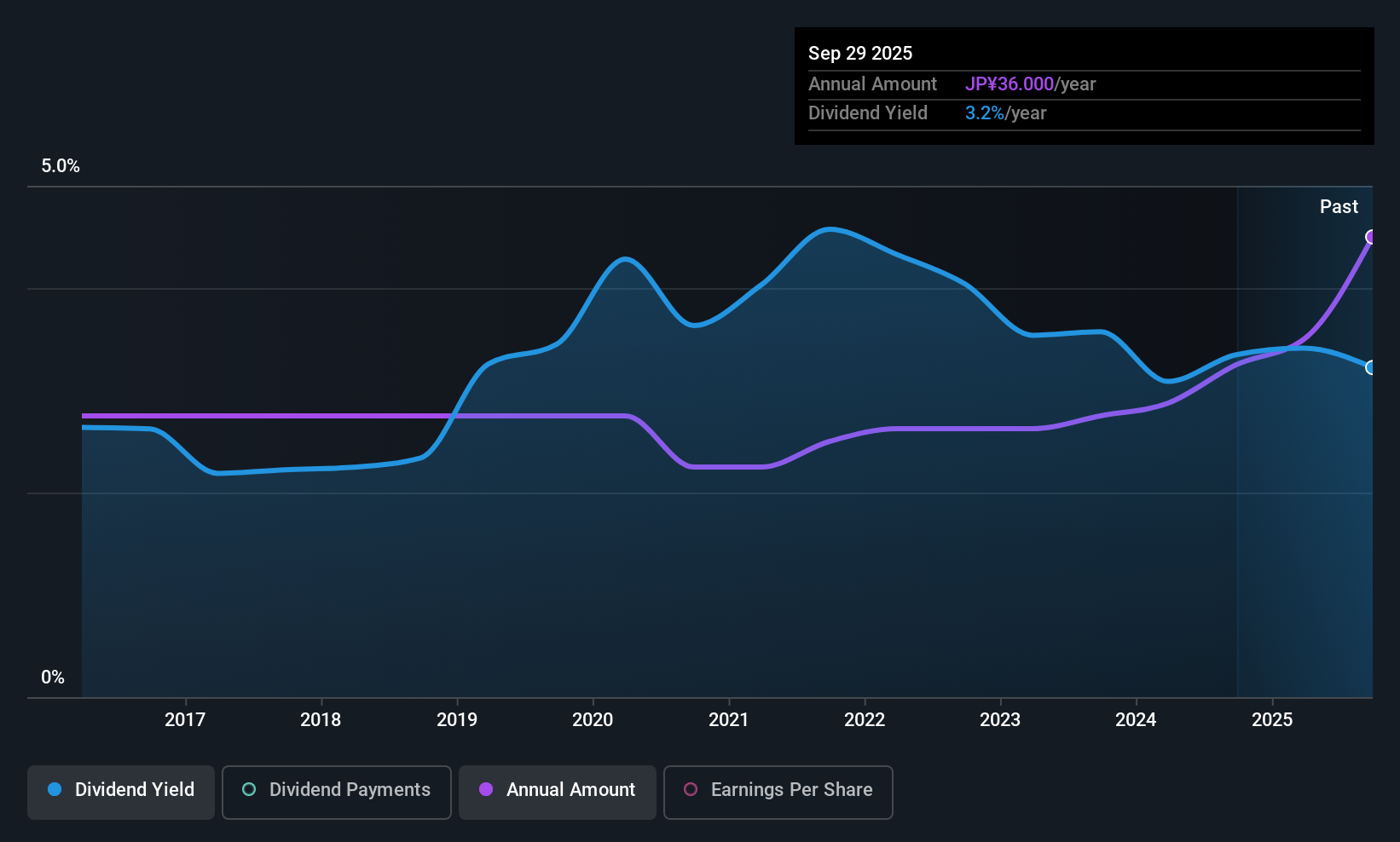The width and height of the screenshot is (1400, 842).
Task: Click the 5.0% y-axis label
Action: tap(61, 166)
